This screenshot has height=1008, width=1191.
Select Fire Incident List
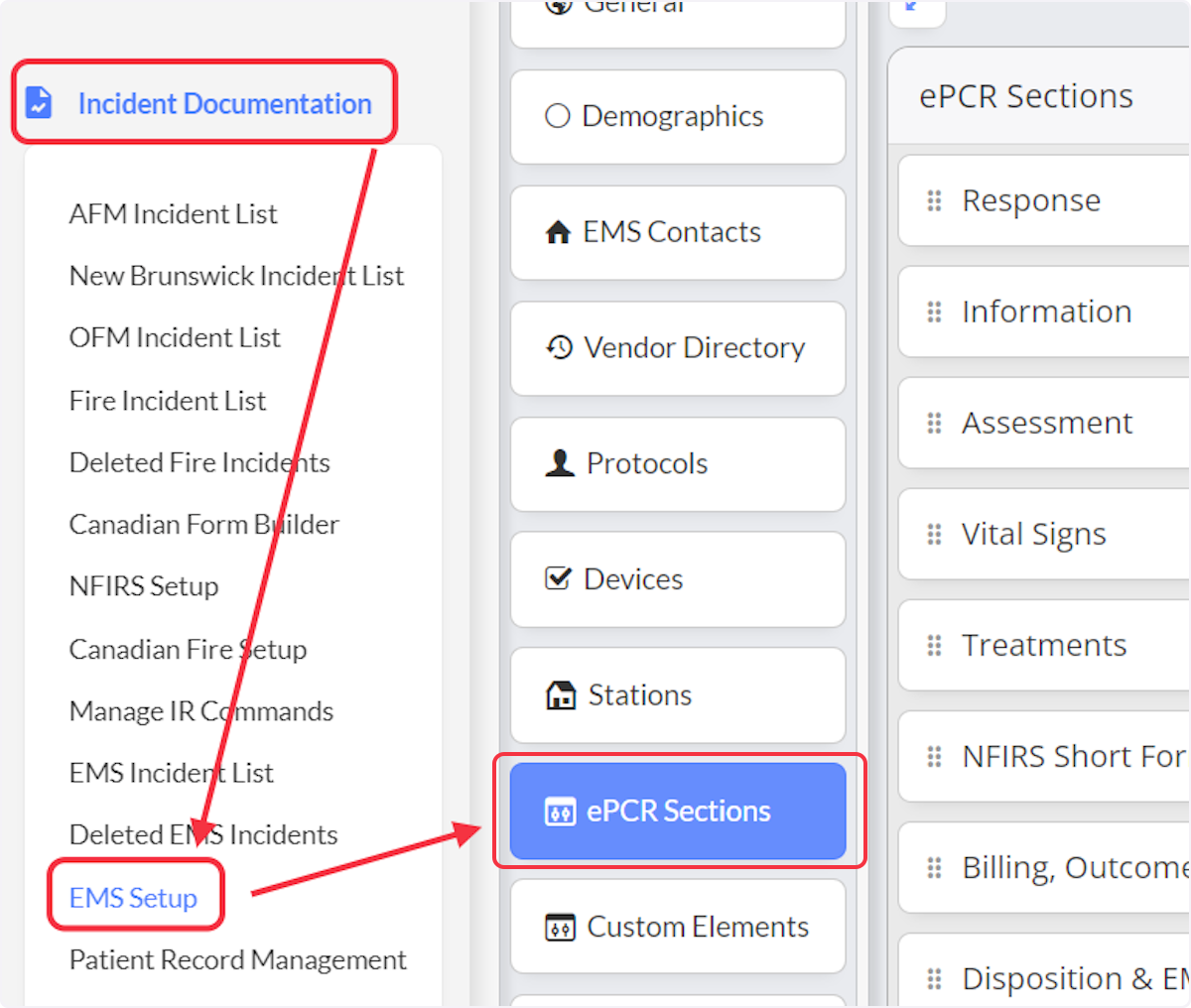168,400
